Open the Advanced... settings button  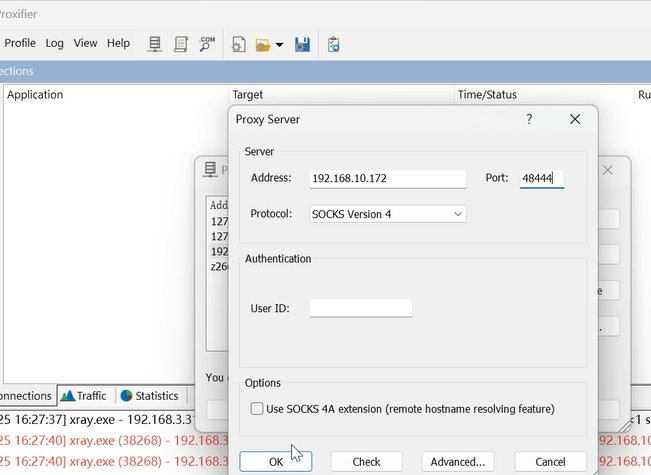coord(458,462)
